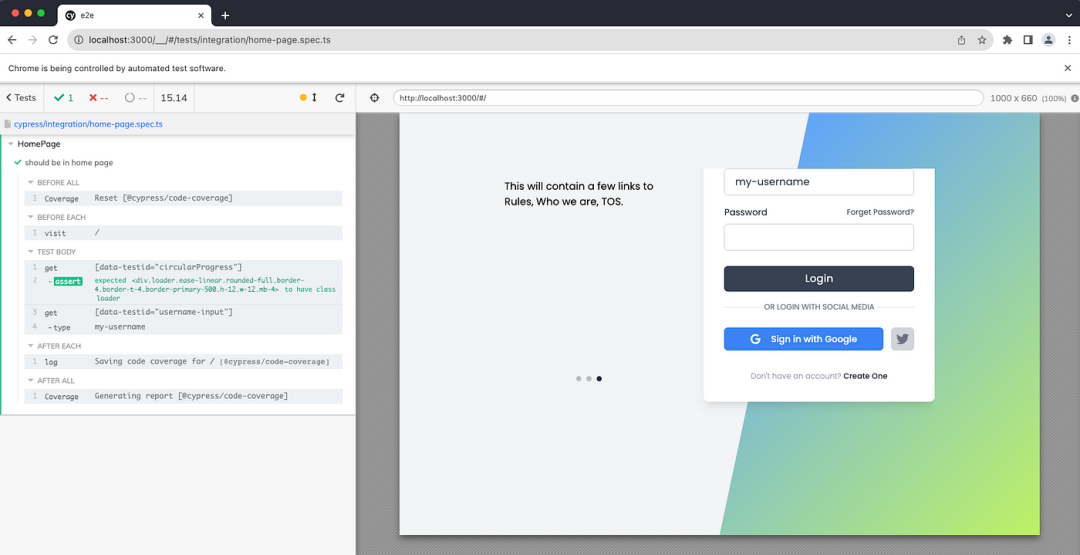Image resolution: width=1080 pixels, height=555 pixels.
Task: Click the Password input field
Action: pyautogui.click(x=818, y=237)
